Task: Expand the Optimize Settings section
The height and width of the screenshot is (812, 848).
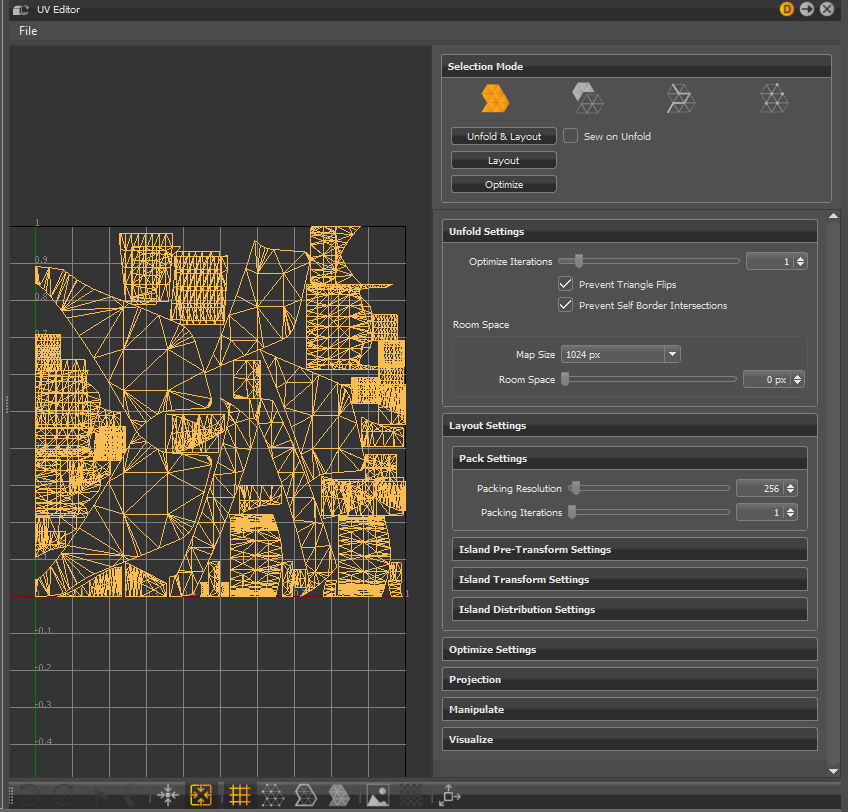Action: 629,649
